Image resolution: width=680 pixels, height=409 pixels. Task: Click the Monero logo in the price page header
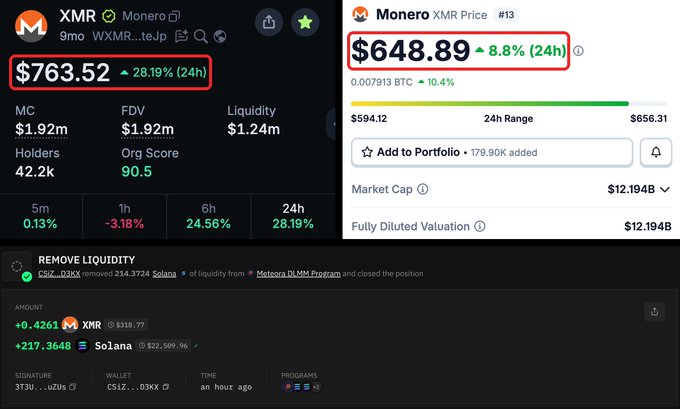point(360,14)
